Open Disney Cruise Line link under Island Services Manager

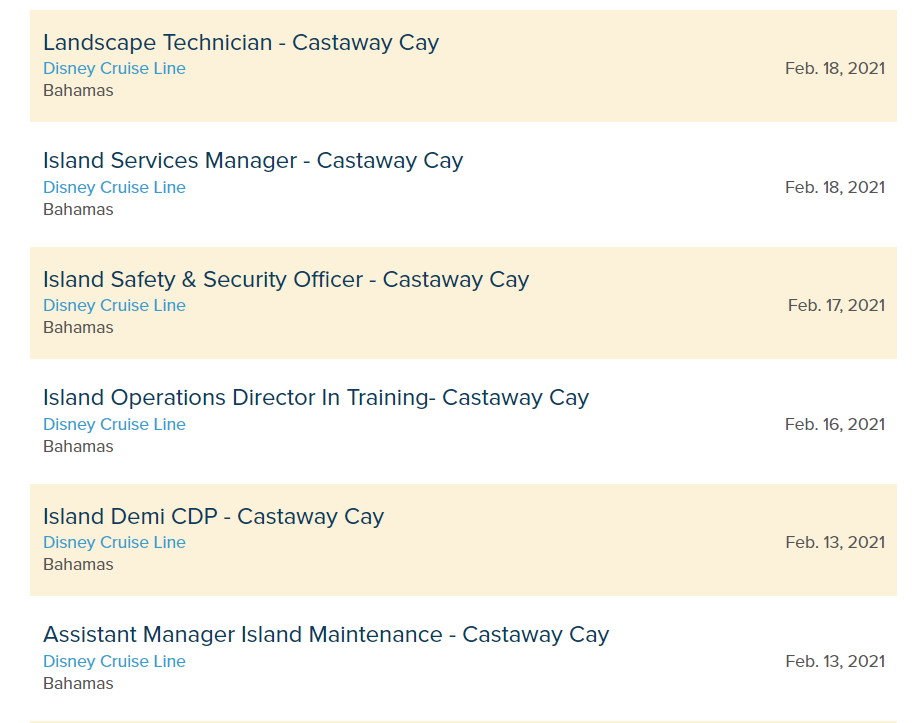pos(114,188)
